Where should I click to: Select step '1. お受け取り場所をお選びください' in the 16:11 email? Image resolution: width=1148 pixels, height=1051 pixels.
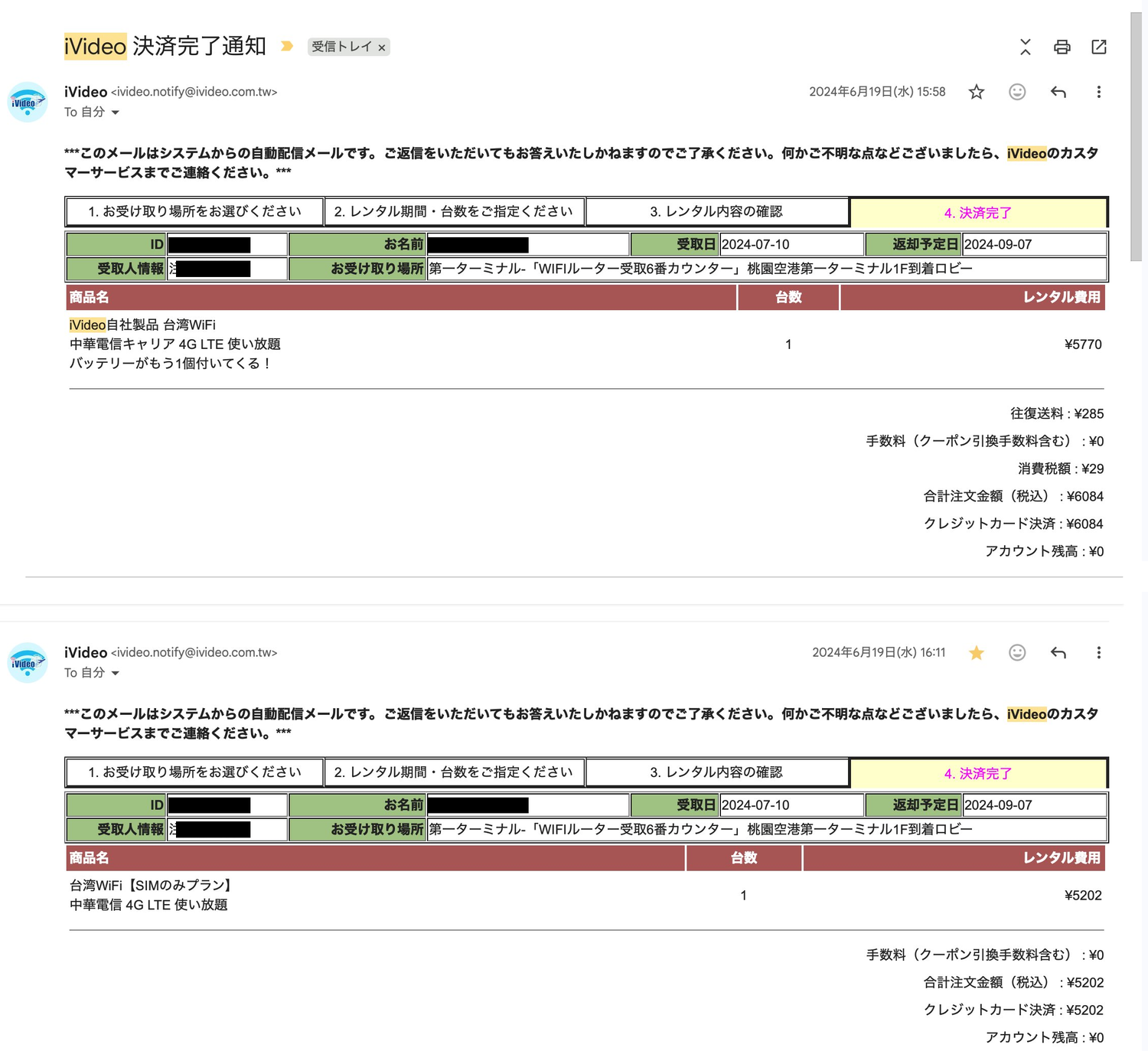click(194, 772)
